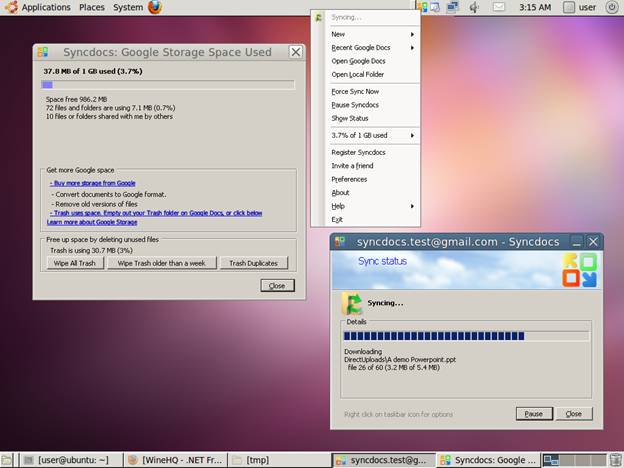Open the Trash icon in bottom panel

click(616, 460)
